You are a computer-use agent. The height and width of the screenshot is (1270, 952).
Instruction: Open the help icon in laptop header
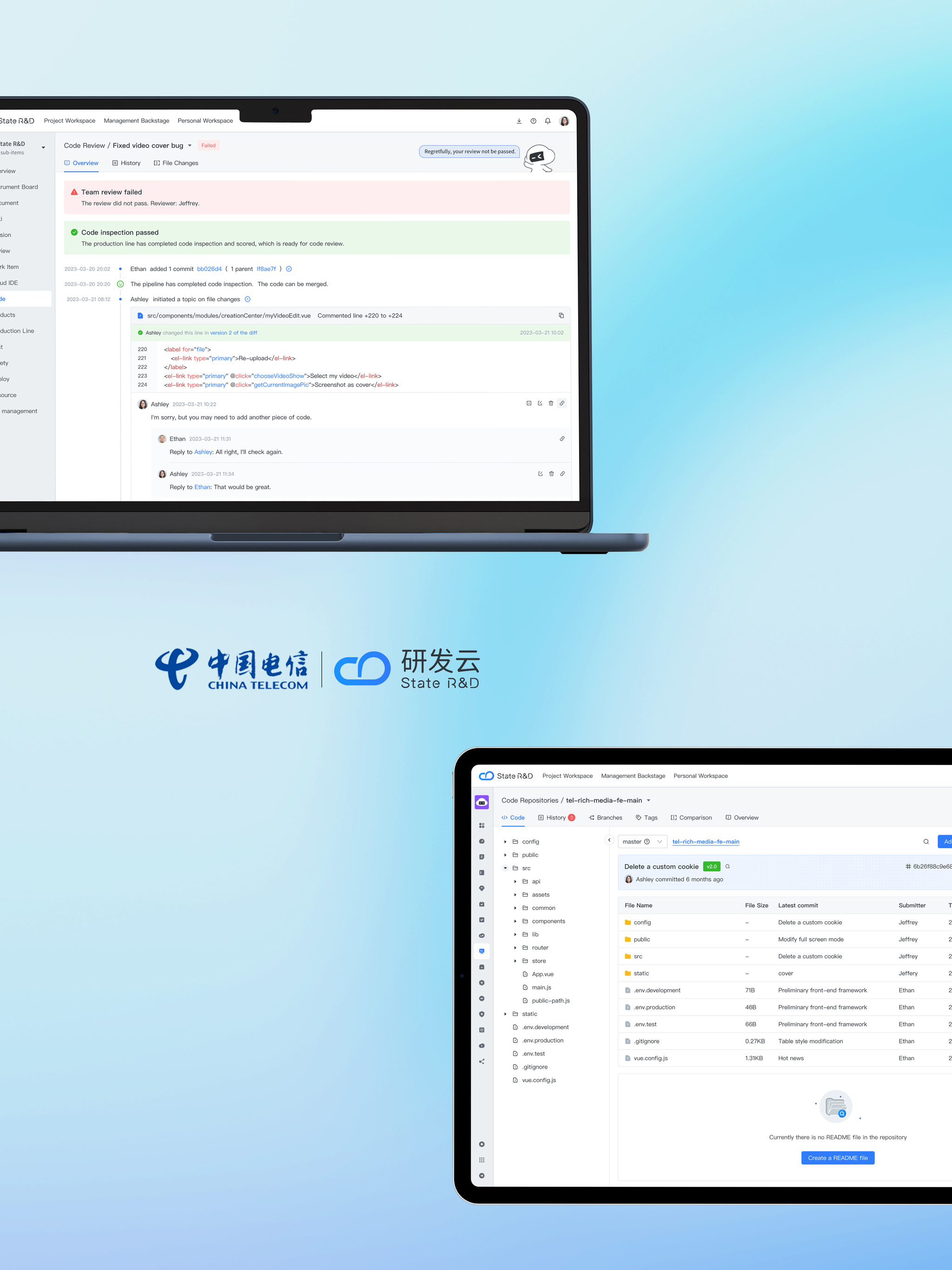click(x=533, y=121)
